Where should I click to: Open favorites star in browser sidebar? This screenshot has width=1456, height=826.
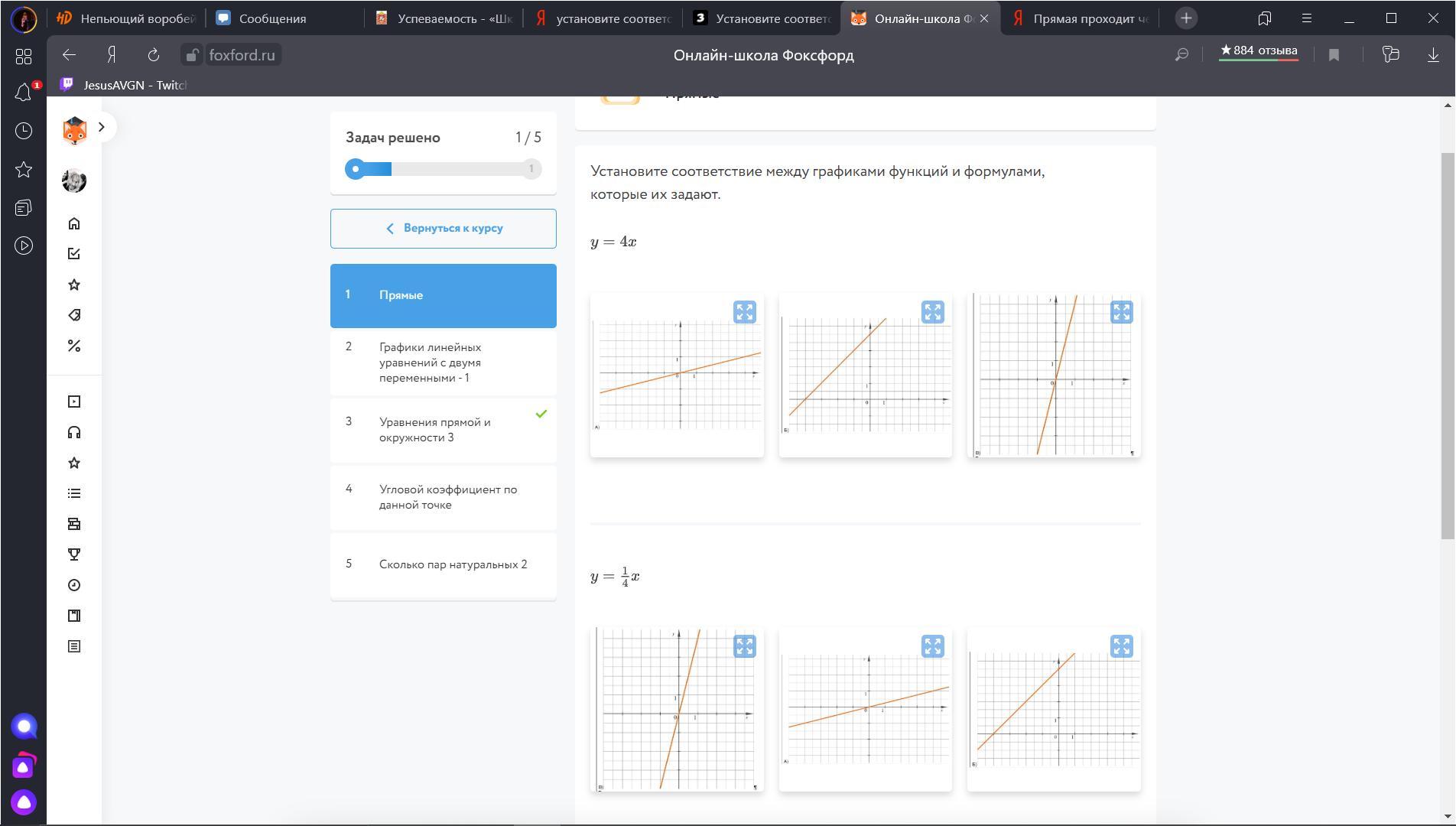pos(24,169)
